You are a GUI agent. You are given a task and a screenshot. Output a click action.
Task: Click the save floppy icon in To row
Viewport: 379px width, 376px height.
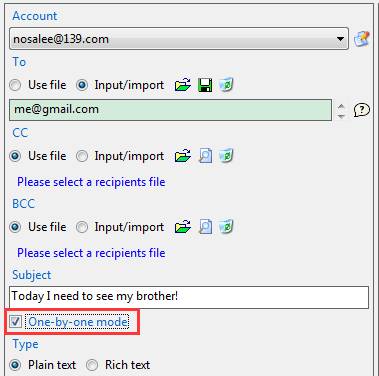(205, 85)
